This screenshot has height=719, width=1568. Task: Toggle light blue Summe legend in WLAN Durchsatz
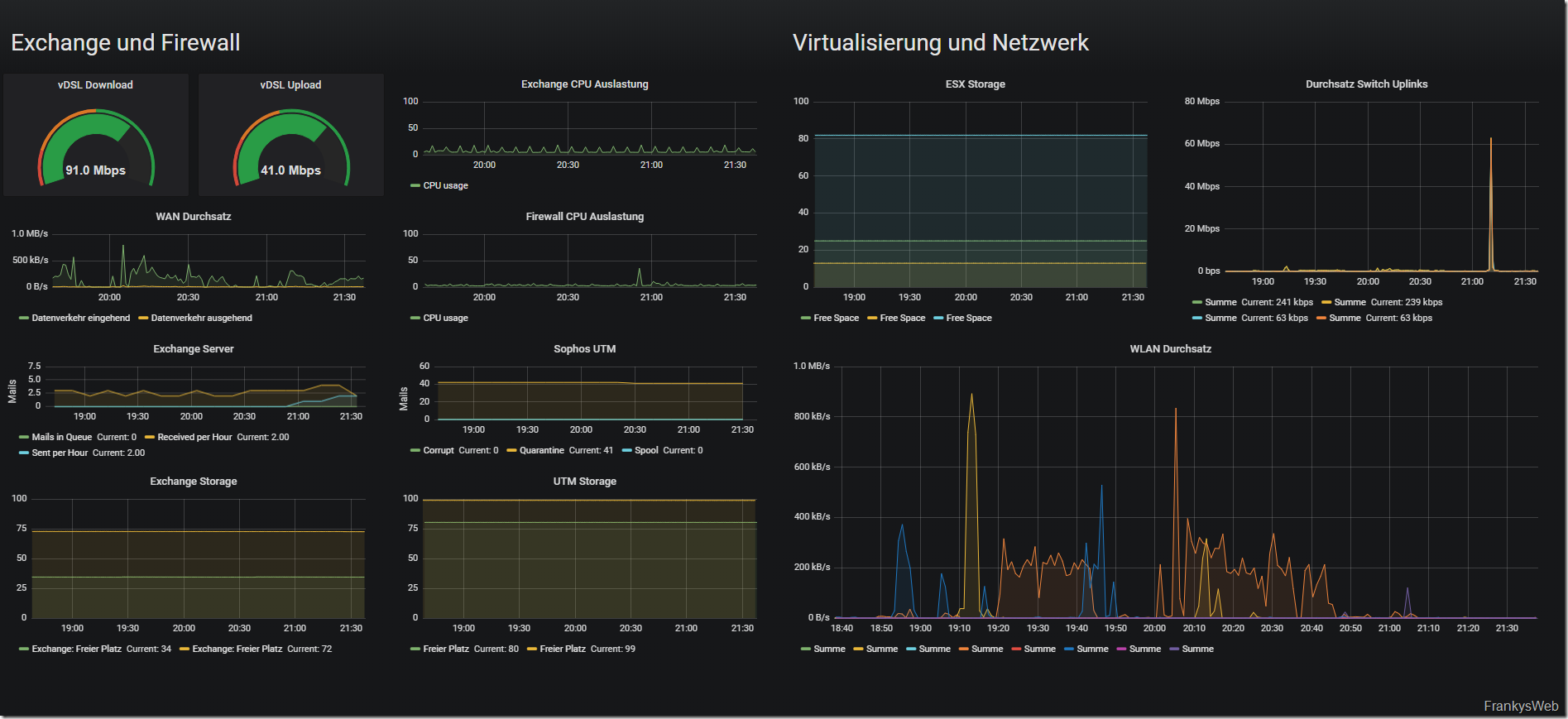pyautogui.click(x=934, y=649)
